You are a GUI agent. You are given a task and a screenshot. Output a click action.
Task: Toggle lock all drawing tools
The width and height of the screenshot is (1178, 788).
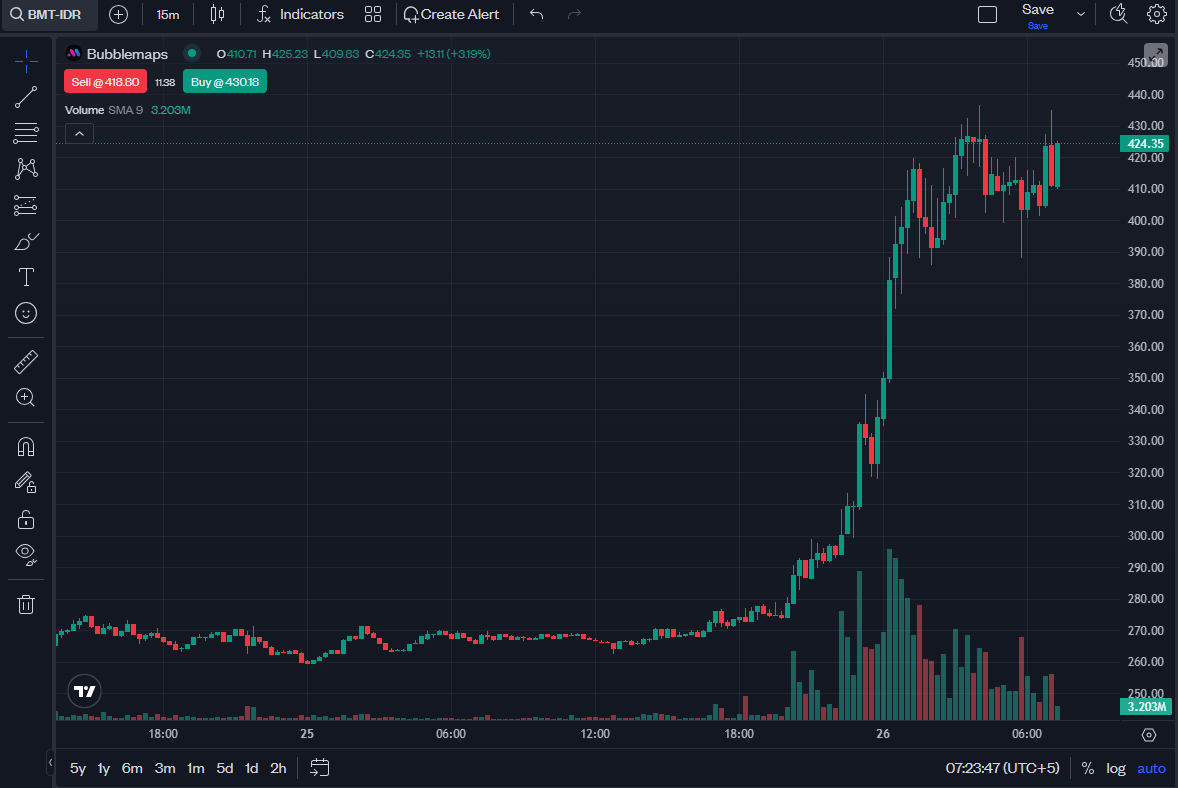(x=26, y=519)
